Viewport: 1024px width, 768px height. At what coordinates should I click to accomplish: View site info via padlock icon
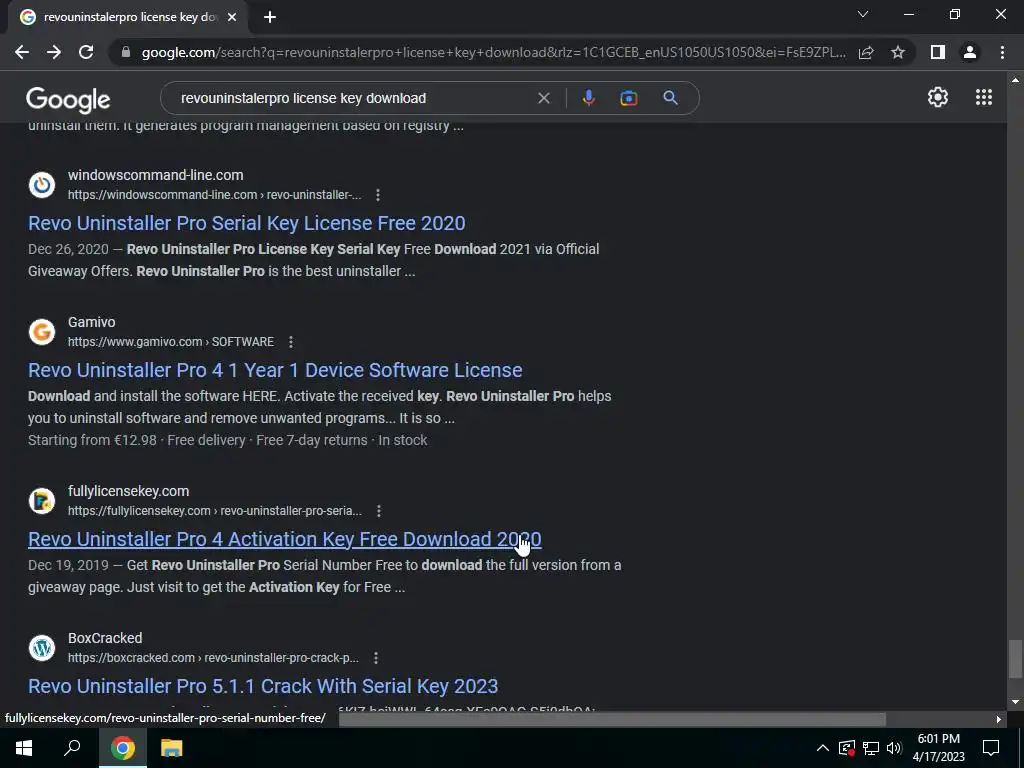point(126,52)
